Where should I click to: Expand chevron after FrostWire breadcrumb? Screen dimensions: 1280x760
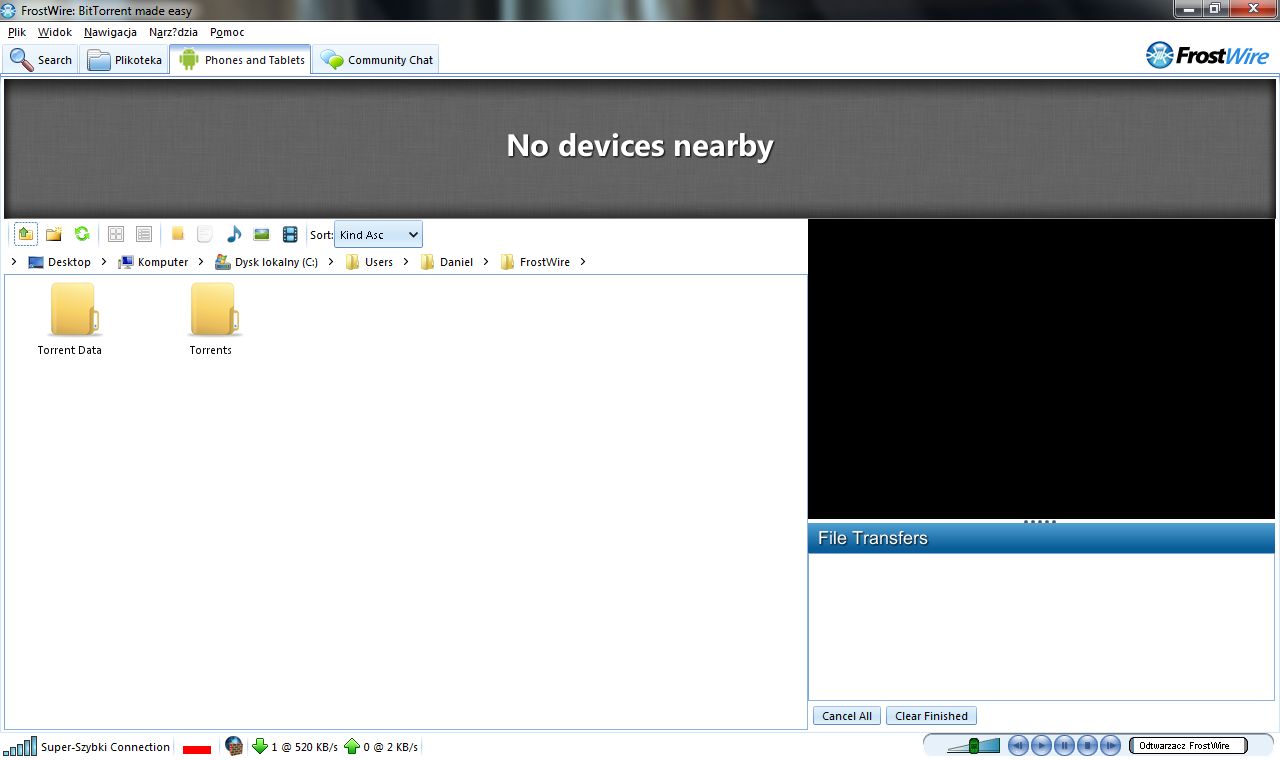[x=583, y=262]
